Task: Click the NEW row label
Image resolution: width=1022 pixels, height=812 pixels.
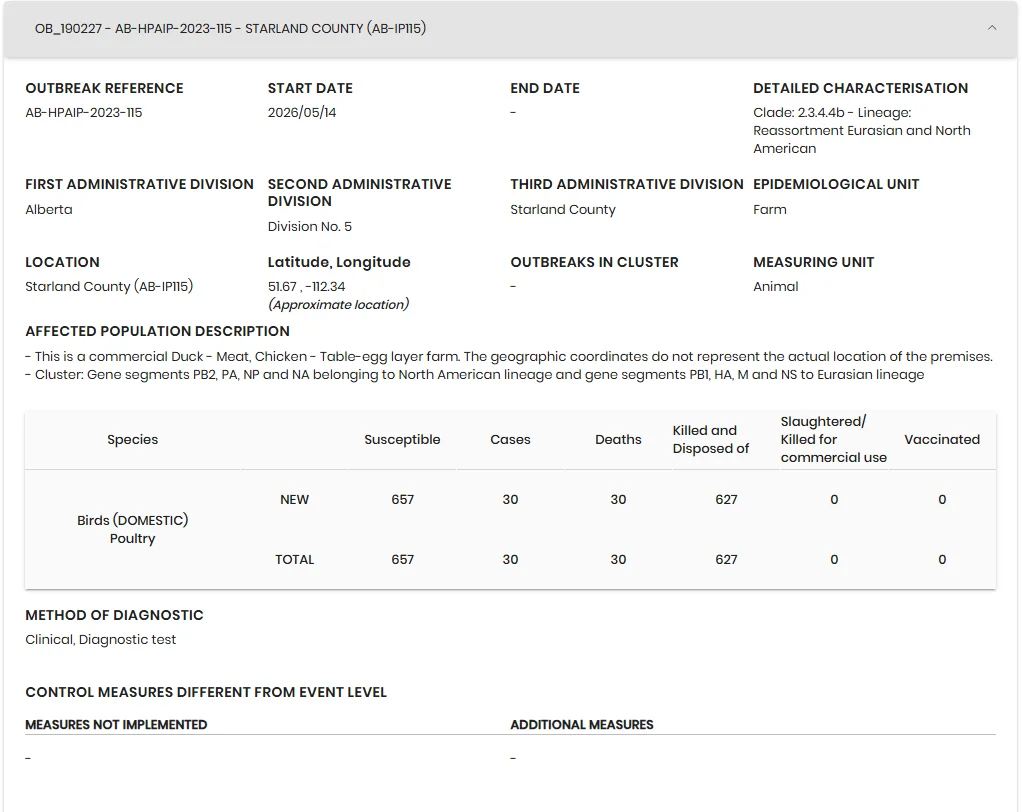Action: [295, 500]
